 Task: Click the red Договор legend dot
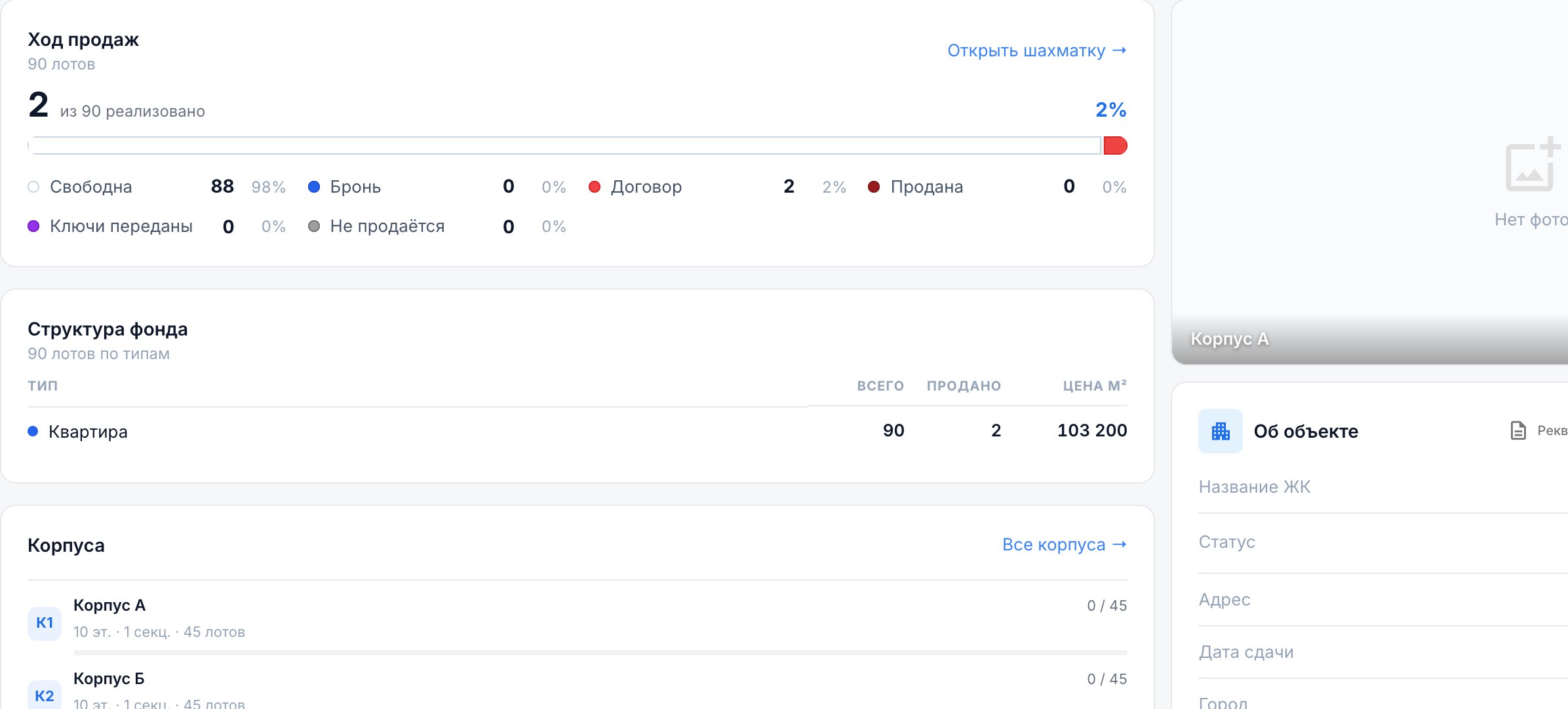pyautogui.click(x=595, y=187)
